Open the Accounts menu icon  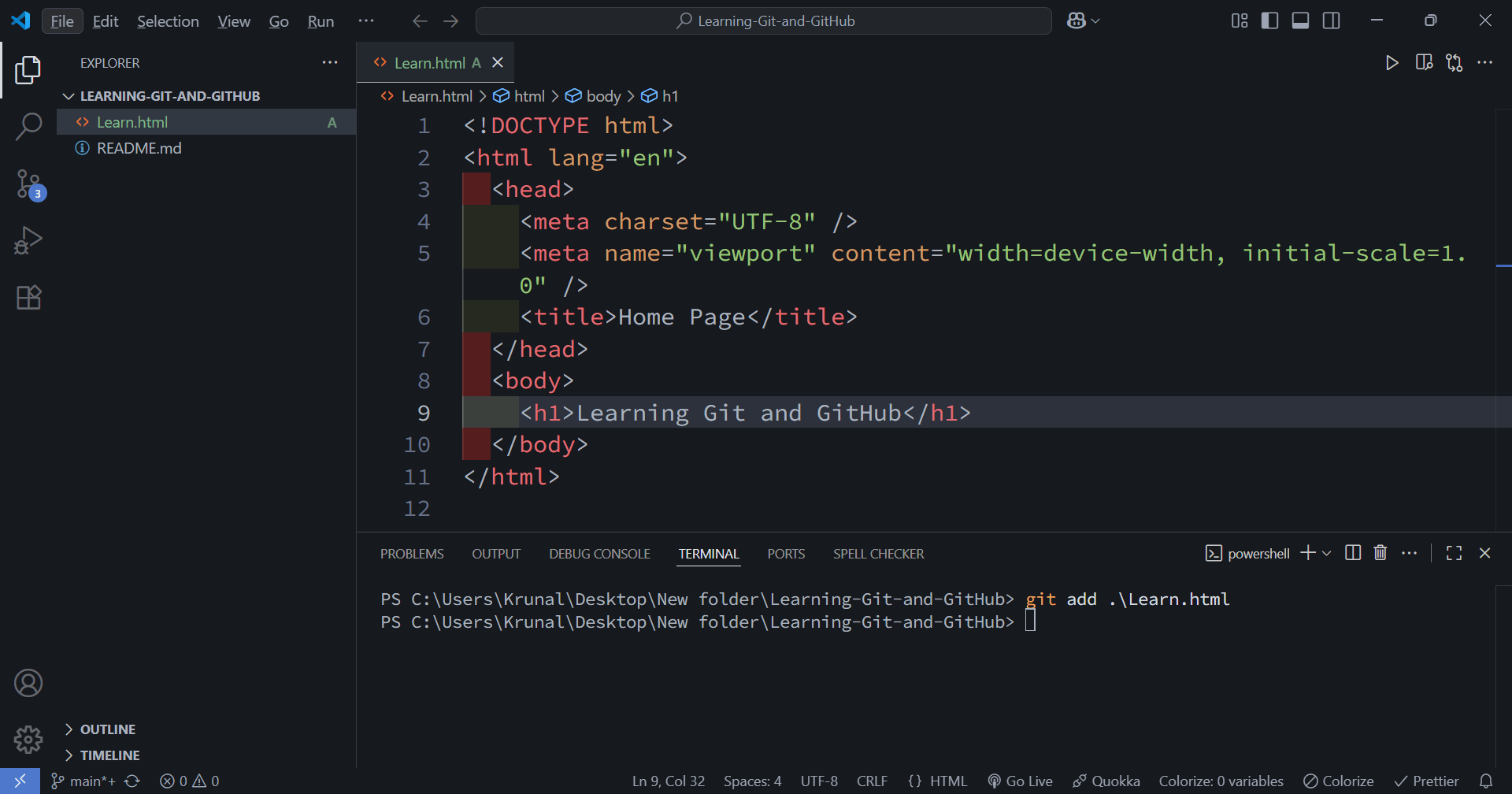[28, 683]
